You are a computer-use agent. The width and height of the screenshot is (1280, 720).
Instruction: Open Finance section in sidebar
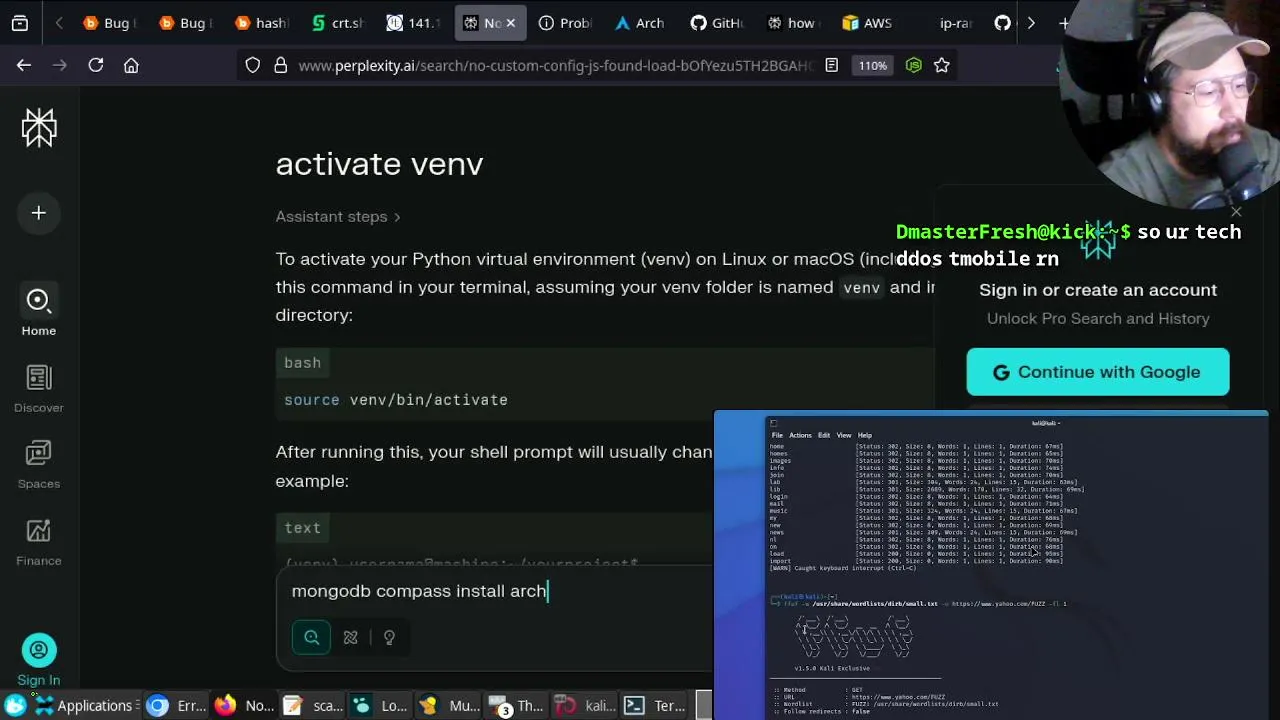coord(39,542)
